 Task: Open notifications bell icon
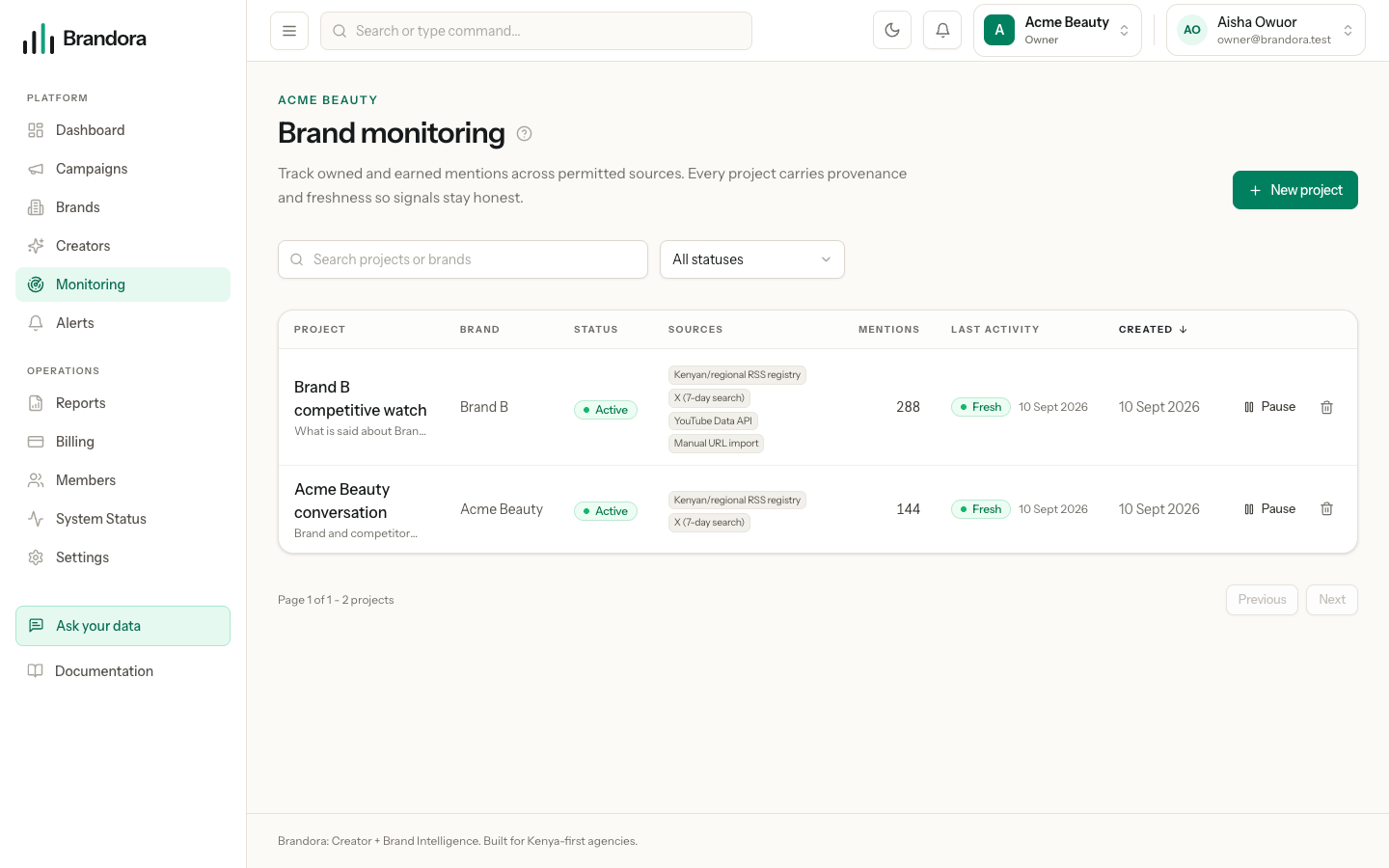point(942,30)
